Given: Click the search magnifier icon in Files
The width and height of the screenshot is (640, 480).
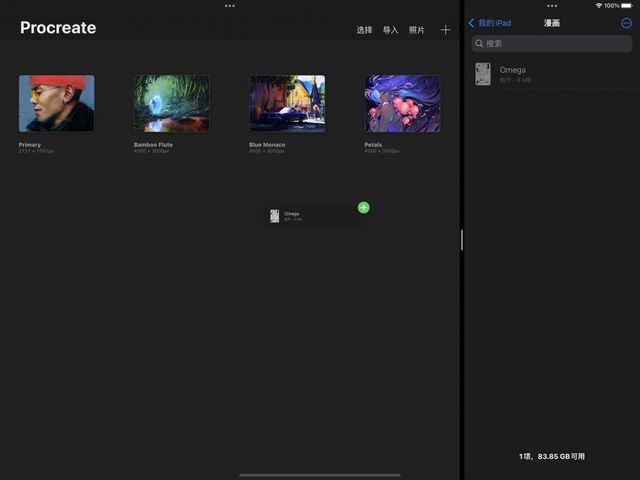Looking at the screenshot, I should coord(479,44).
